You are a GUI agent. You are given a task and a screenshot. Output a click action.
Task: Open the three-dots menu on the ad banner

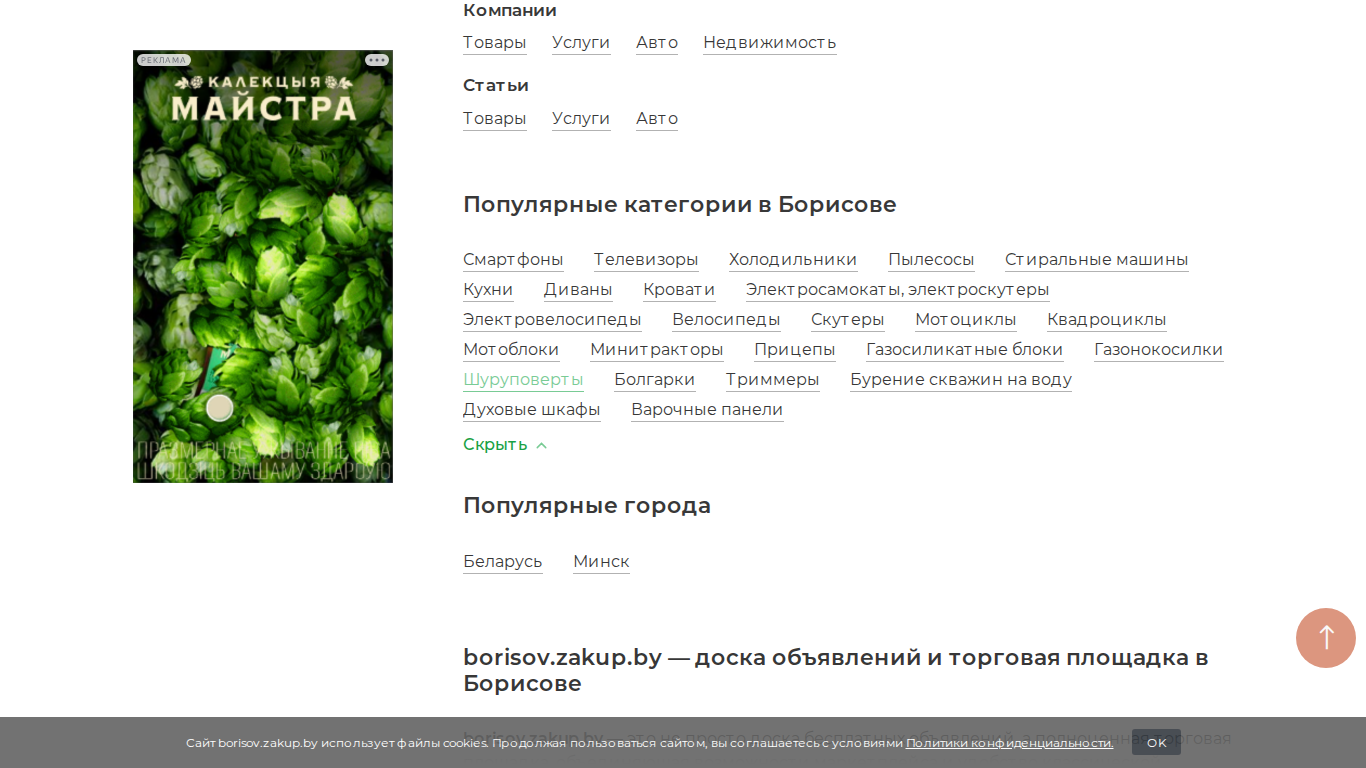[x=376, y=60]
